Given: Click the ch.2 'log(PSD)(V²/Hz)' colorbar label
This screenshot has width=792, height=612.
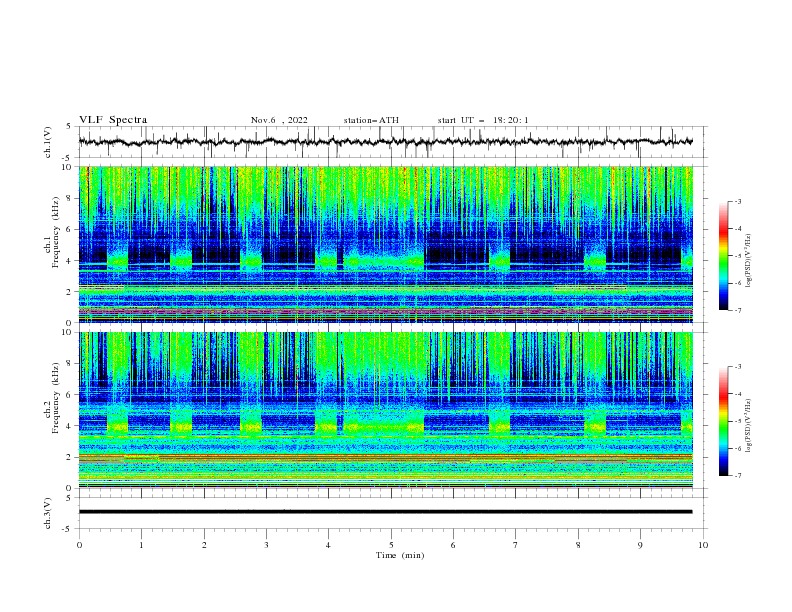Looking at the screenshot, I should pyautogui.click(x=748, y=425).
